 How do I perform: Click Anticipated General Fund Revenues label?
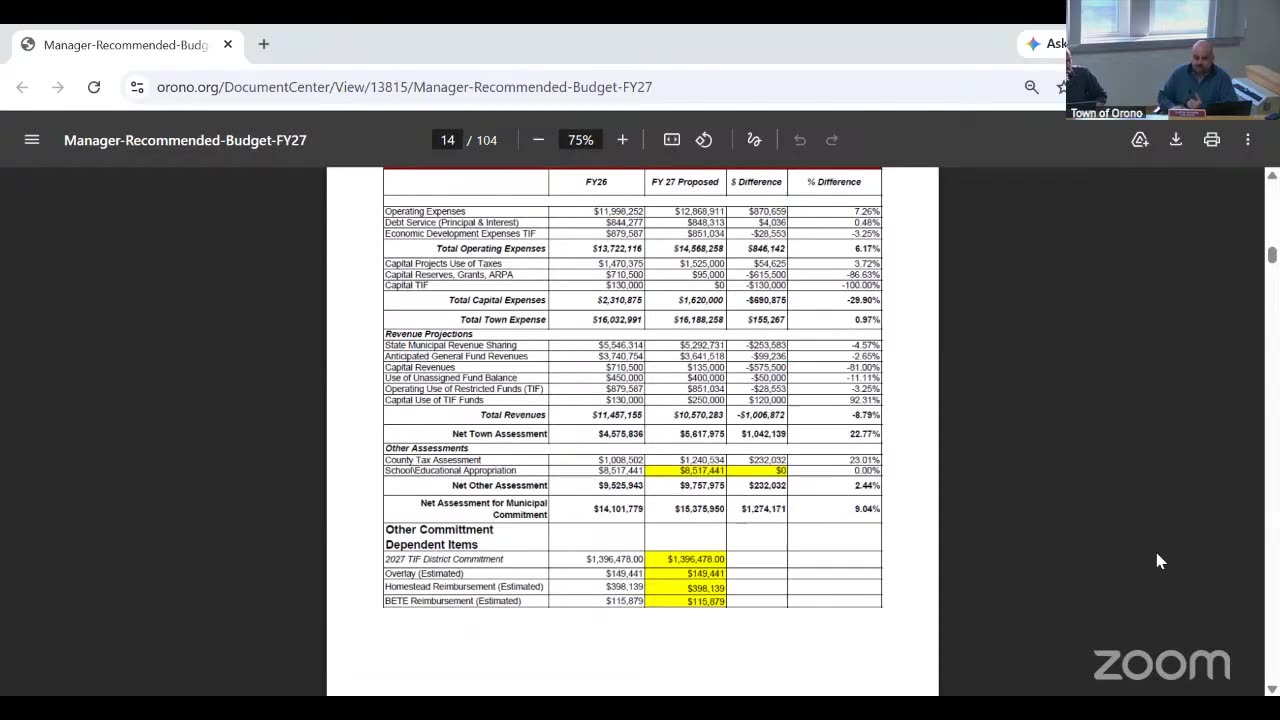pyautogui.click(x=456, y=357)
